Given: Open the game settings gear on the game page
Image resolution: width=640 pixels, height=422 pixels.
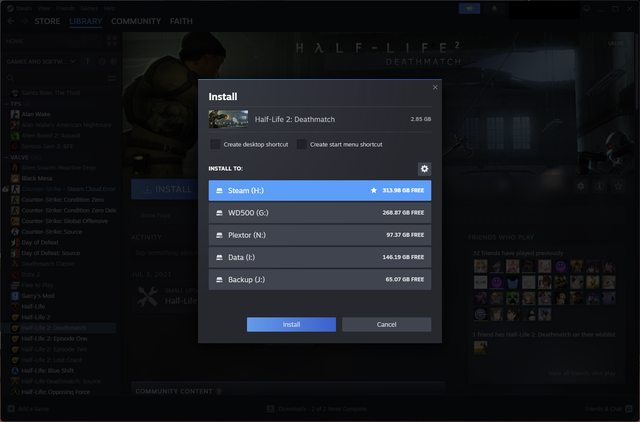Looking at the screenshot, I should 582,186.
